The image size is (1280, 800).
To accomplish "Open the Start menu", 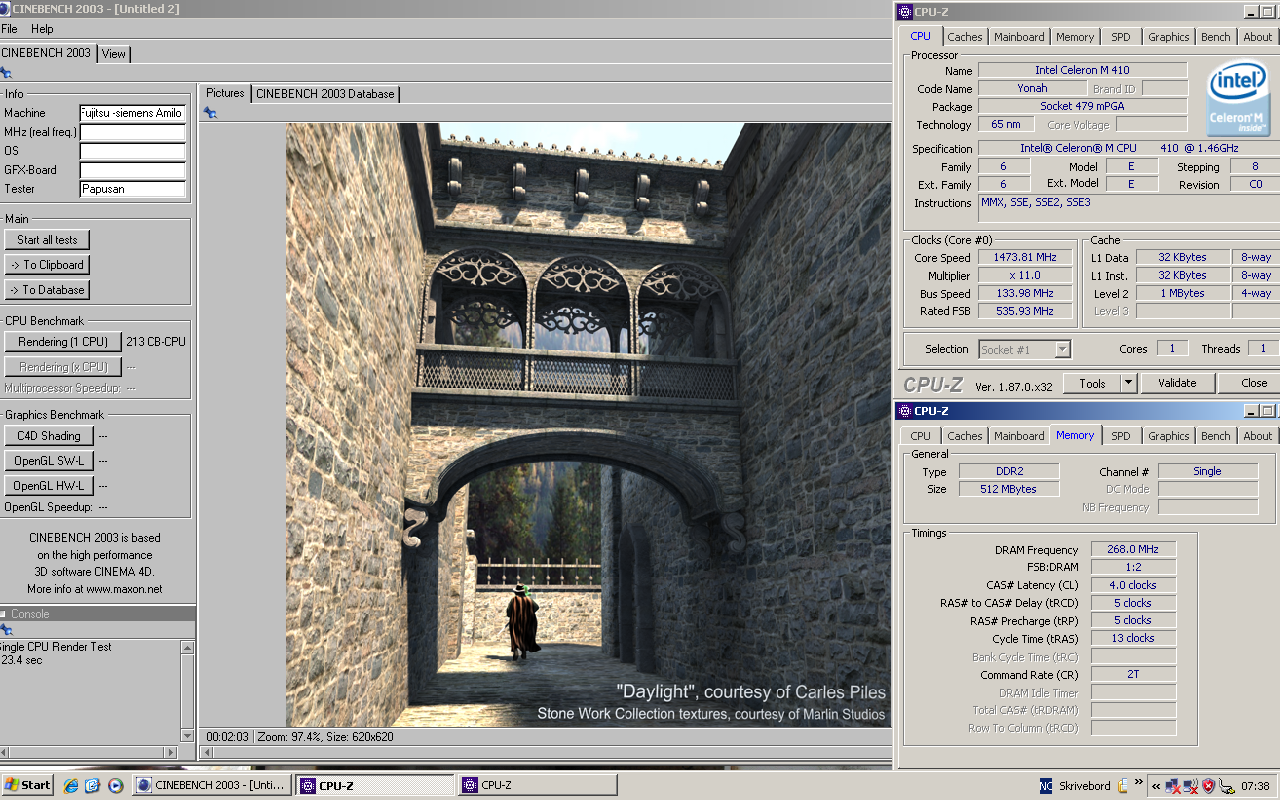I will (28, 785).
